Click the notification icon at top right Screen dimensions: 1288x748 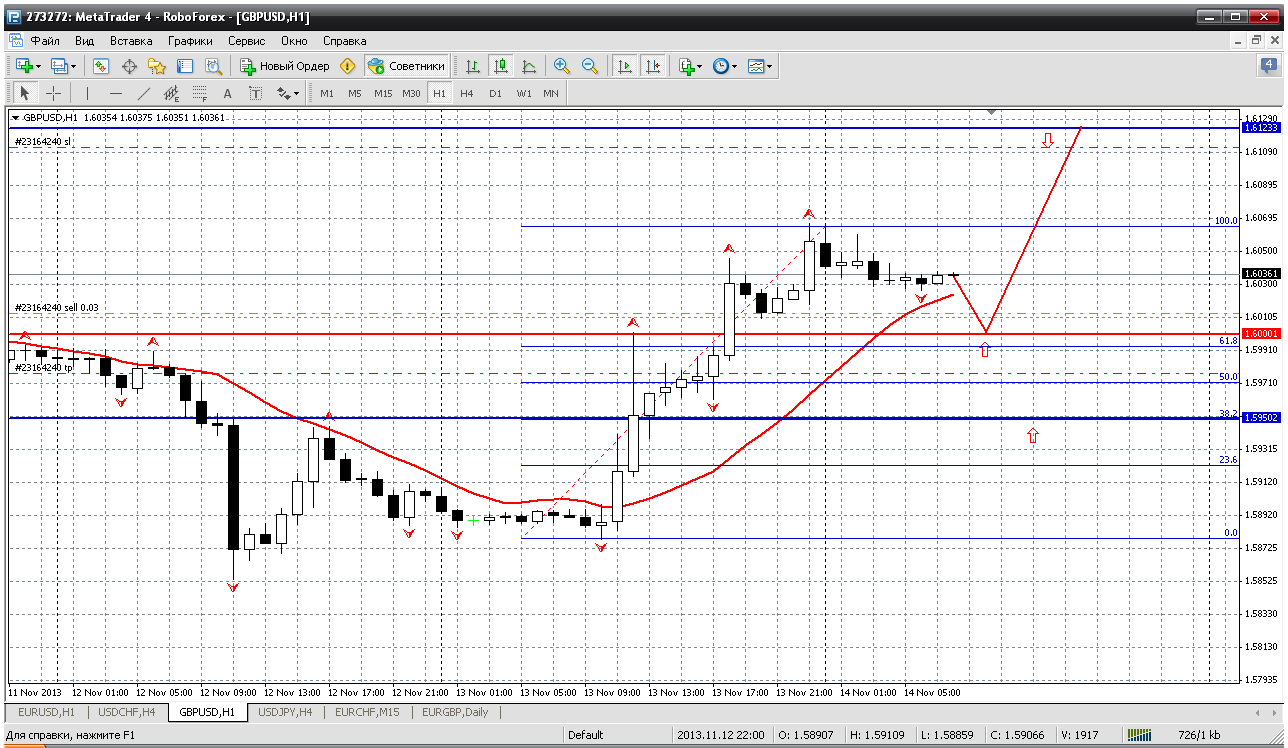(1267, 66)
